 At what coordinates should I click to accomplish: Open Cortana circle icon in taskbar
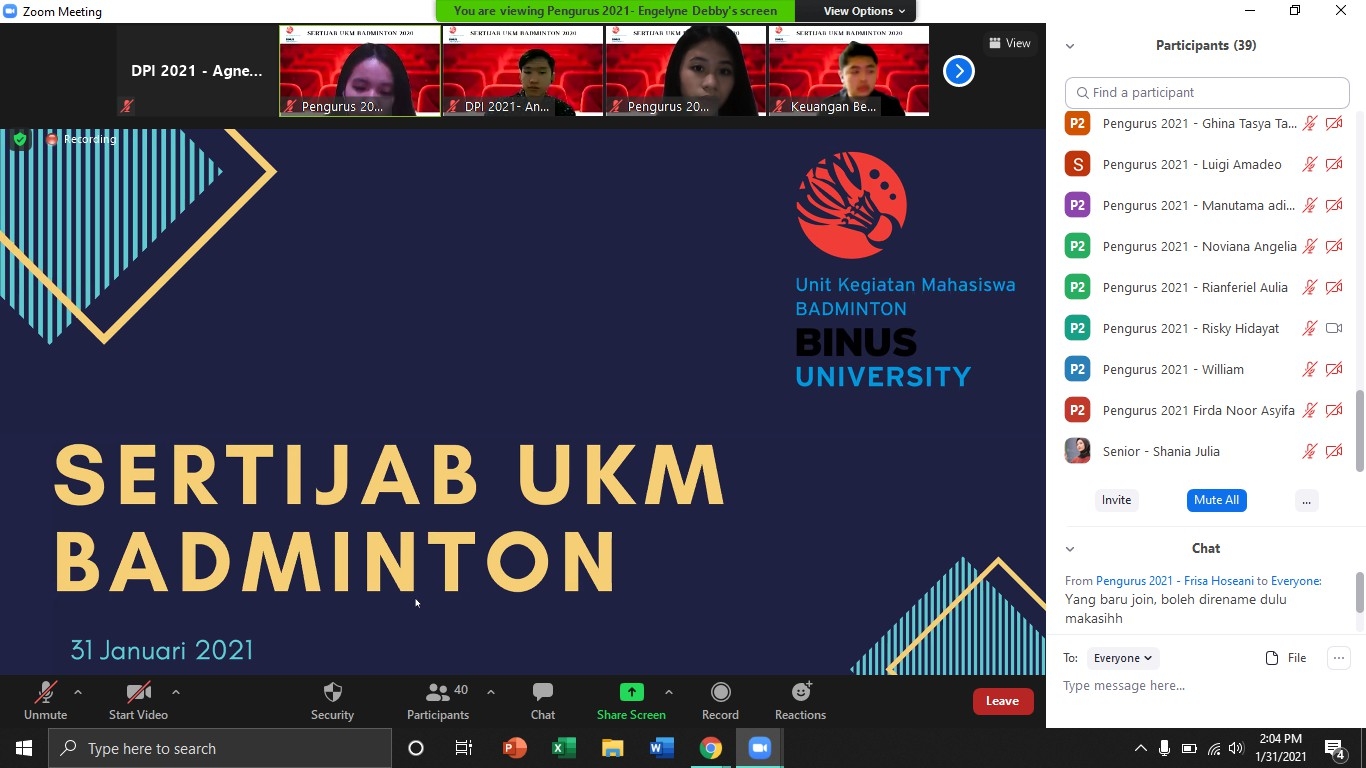tap(416, 748)
